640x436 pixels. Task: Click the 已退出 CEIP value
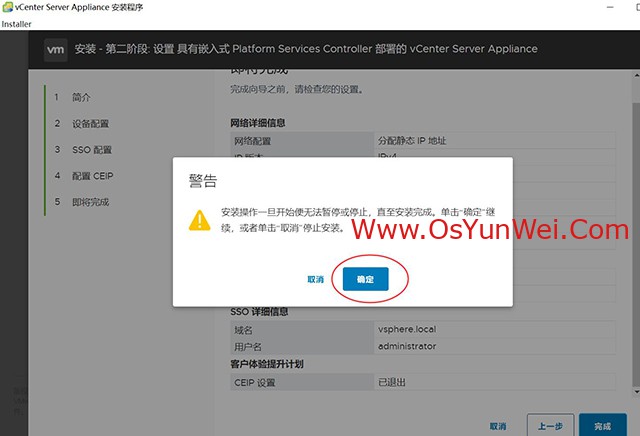(392, 383)
